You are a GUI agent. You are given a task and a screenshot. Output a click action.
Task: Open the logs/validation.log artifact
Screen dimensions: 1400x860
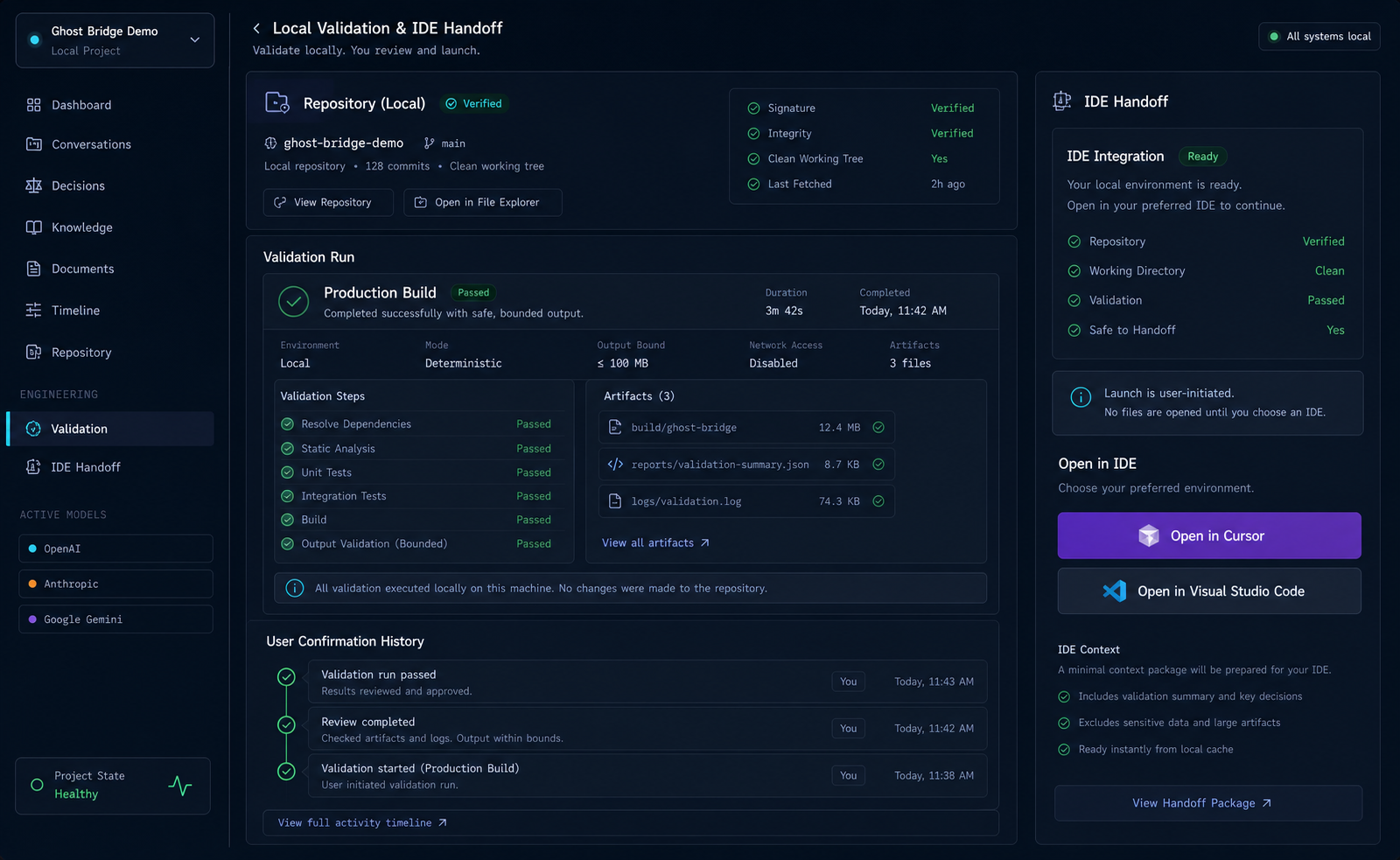click(746, 501)
